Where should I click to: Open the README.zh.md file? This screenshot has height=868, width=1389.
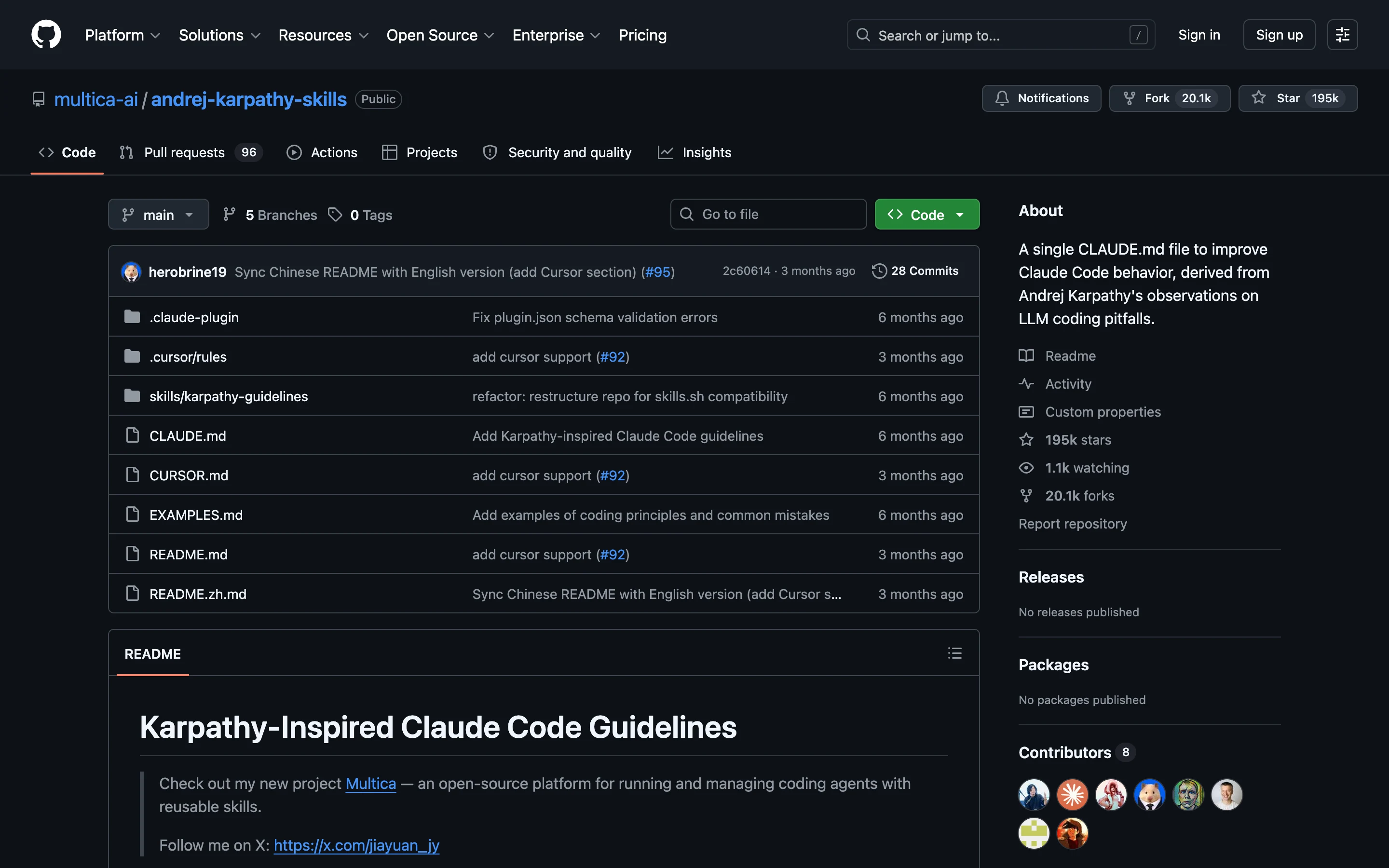[x=197, y=594]
